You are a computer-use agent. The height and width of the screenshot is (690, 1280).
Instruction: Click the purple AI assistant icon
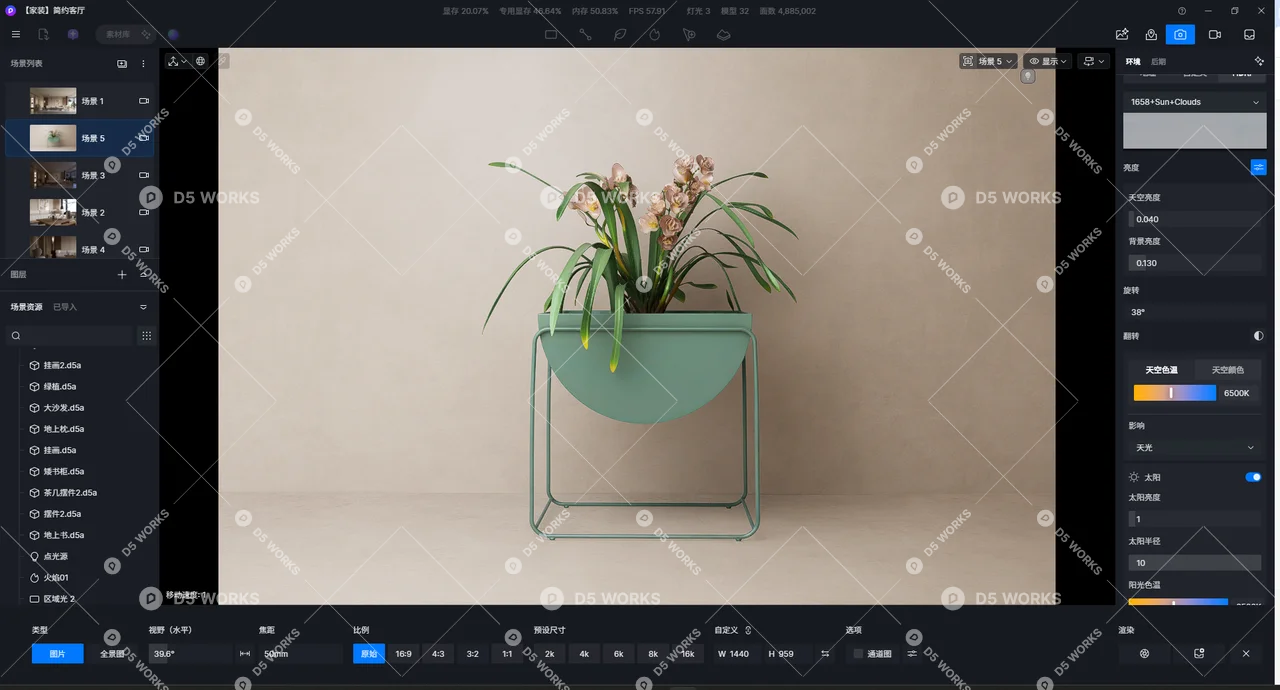point(73,34)
